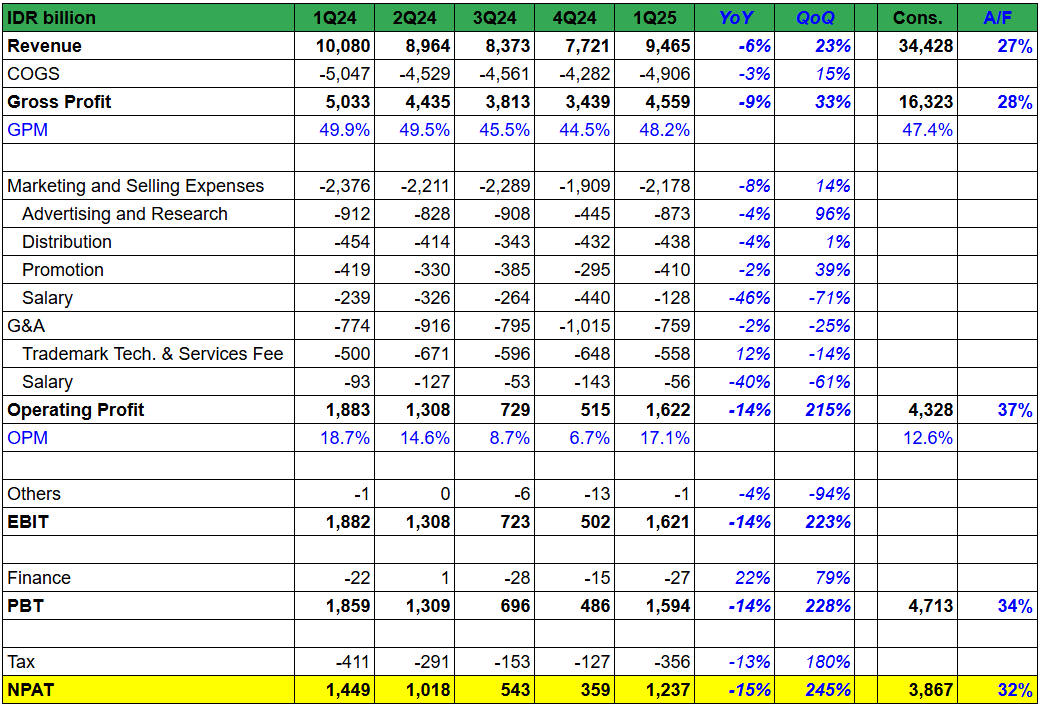1040x707 pixels.
Task: Click the A/F column header
Action: [x=997, y=18]
